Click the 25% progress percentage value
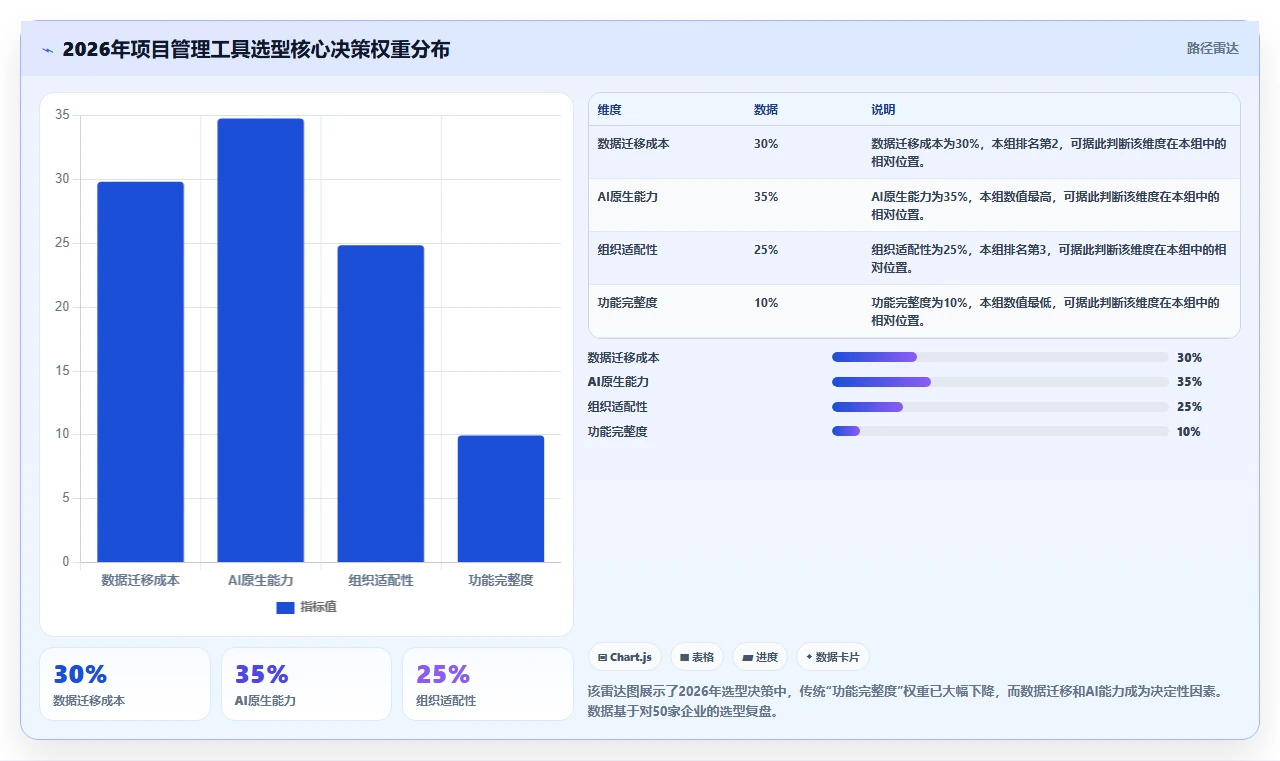Image resolution: width=1280 pixels, height=761 pixels. tap(1189, 407)
